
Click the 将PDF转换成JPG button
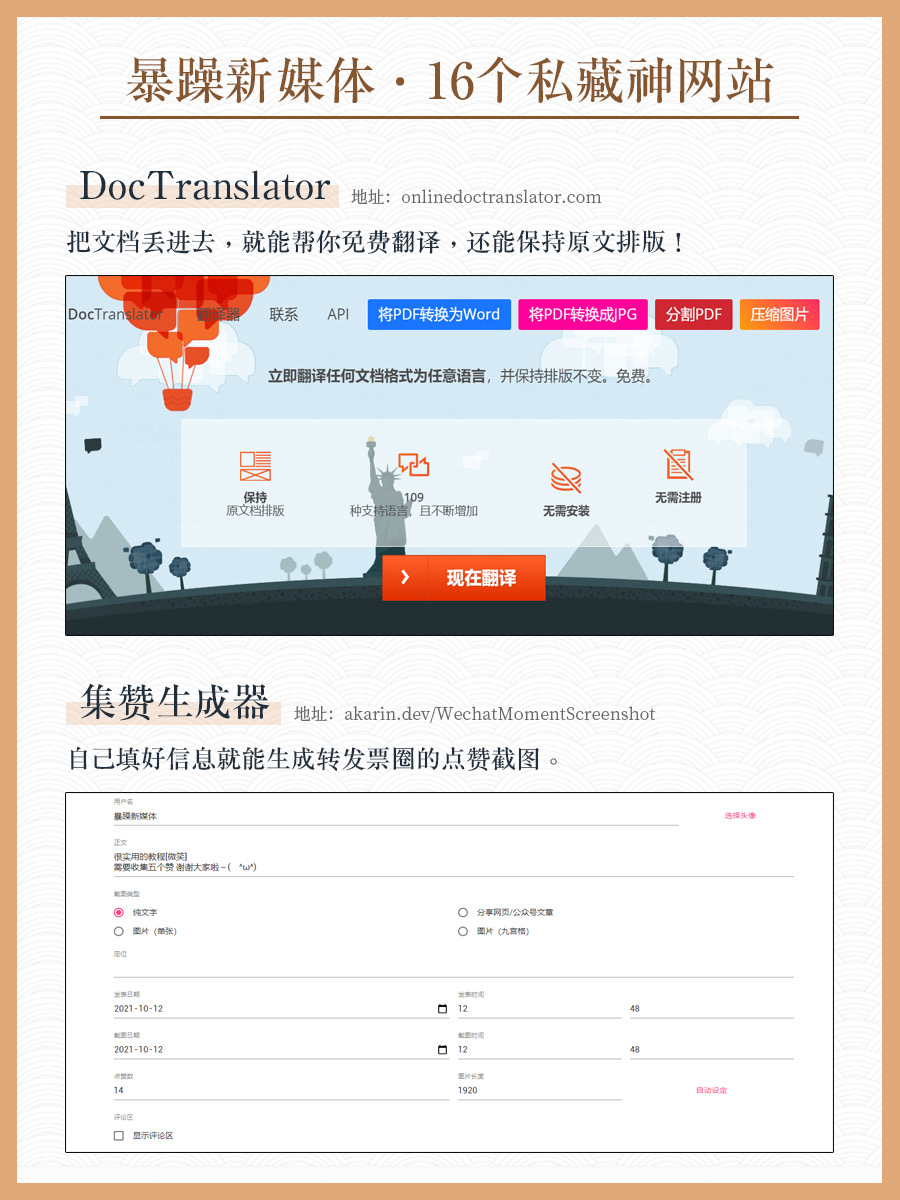coord(583,314)
